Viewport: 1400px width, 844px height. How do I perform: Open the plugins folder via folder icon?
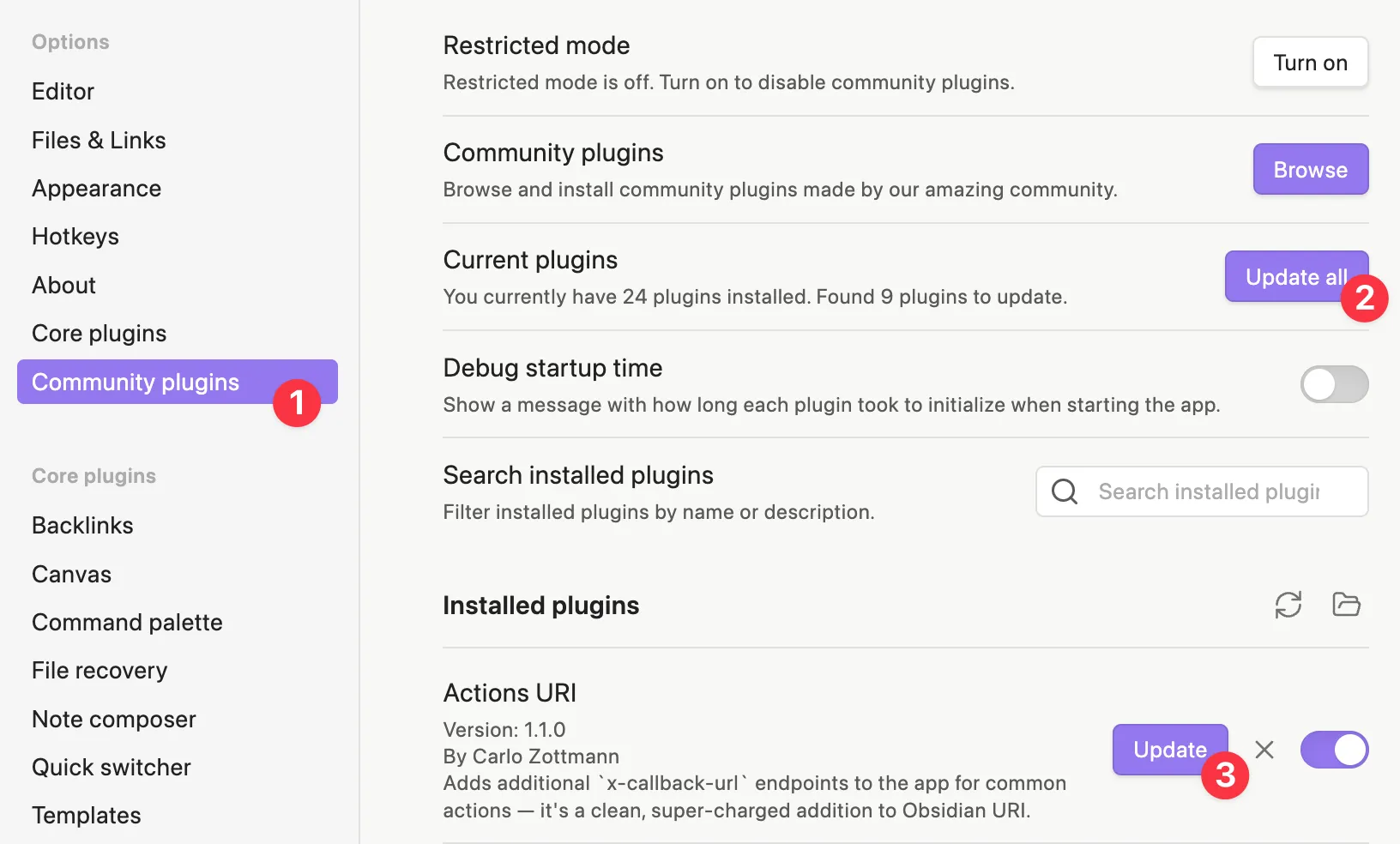tap(1345, 605)
